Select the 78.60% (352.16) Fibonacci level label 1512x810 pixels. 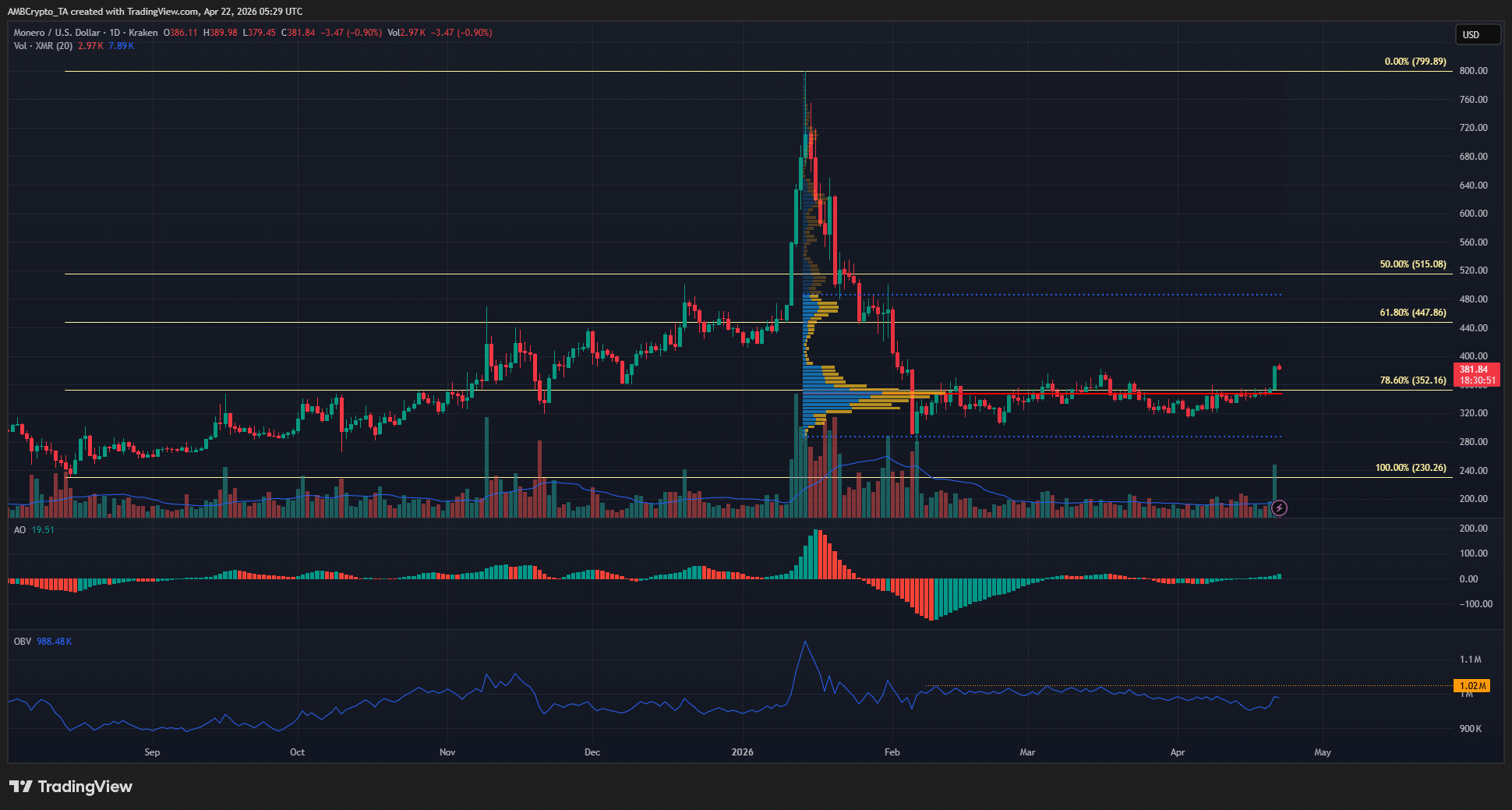click(1412, 380)
